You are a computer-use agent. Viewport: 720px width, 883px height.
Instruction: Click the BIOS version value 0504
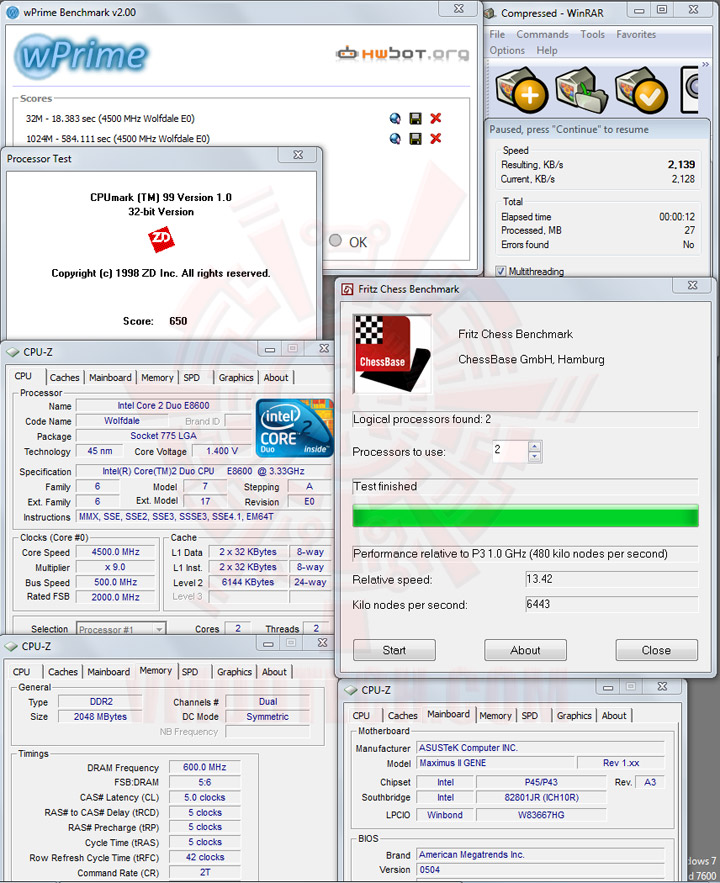540,869
